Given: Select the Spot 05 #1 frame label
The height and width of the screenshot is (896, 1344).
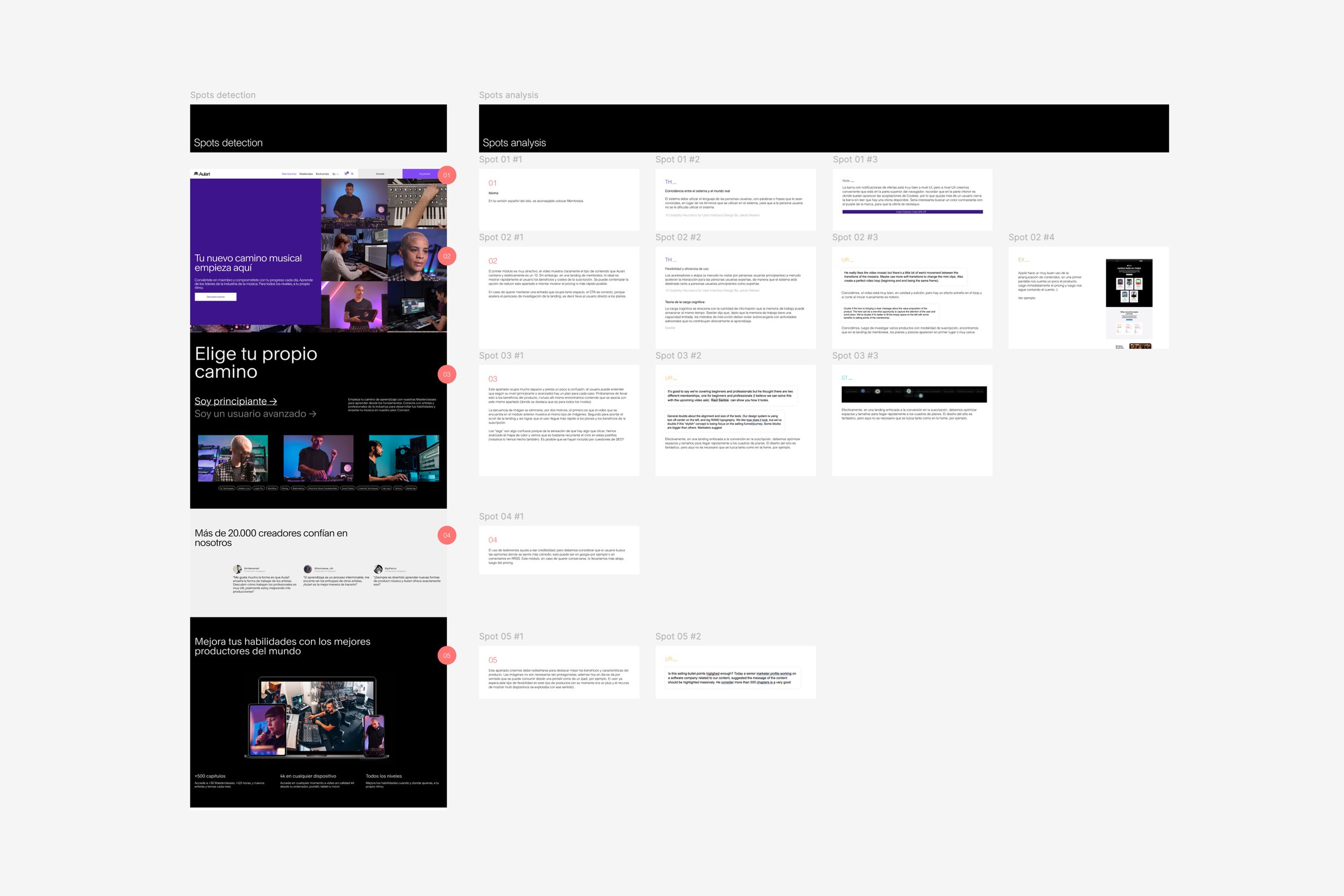Looking at the screenshot, I should 501,636.
